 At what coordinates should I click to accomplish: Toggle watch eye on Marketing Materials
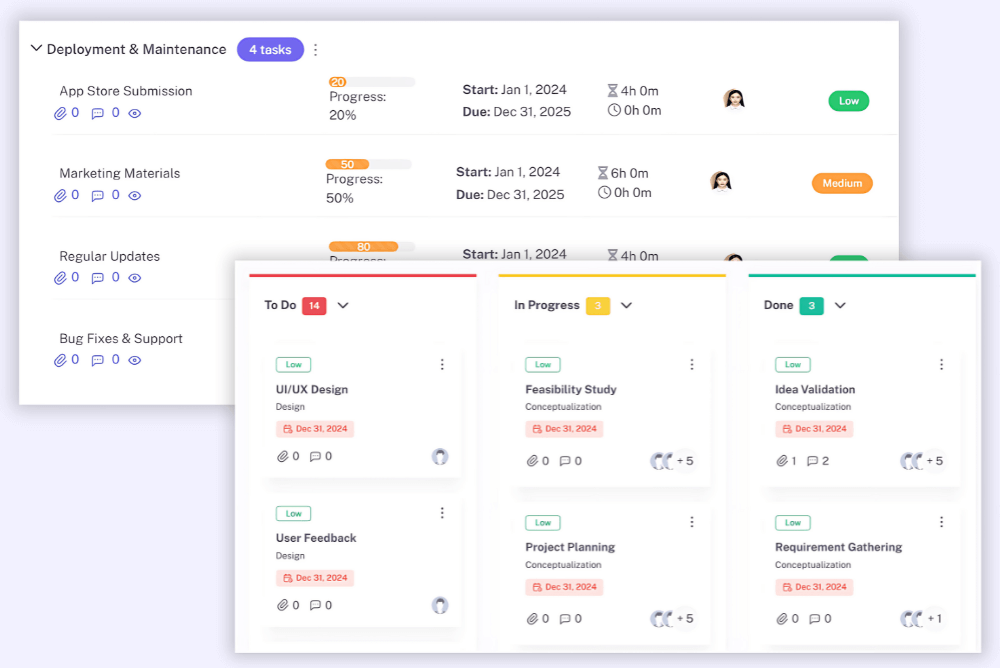(135, 196)
